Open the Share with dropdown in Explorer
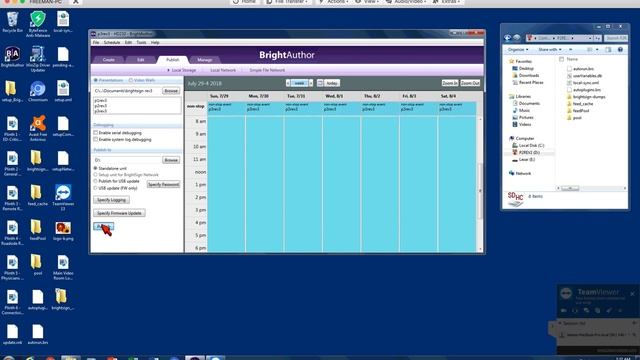 click(549, 49)
